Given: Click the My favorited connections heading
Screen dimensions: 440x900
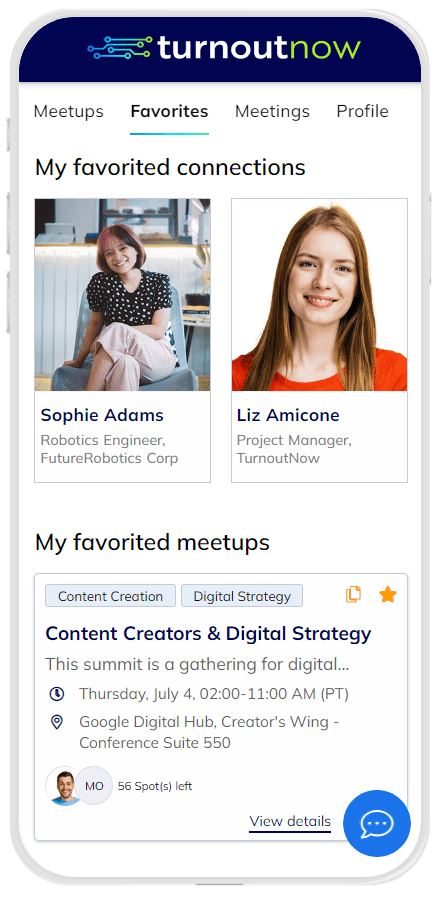Looking at the screenshot, I should click(x=170, y=168).
